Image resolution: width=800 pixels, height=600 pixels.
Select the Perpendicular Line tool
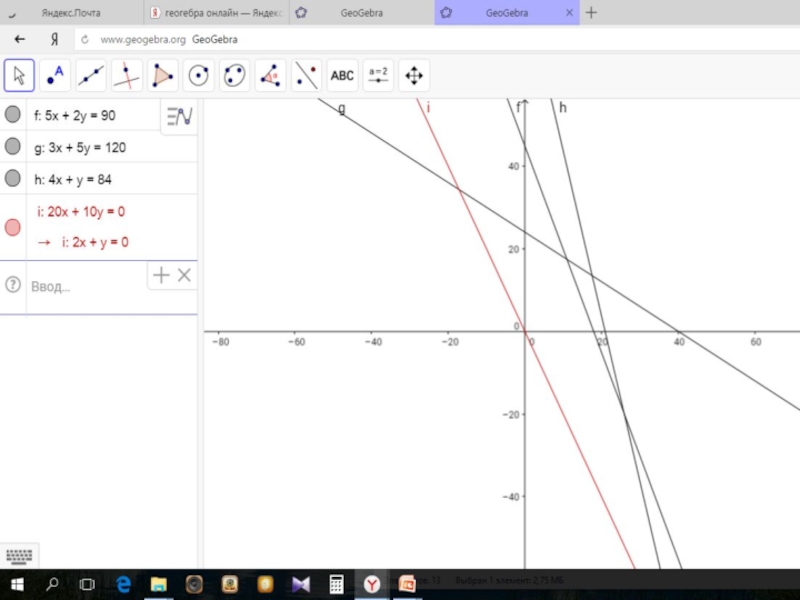coord(127,75)
